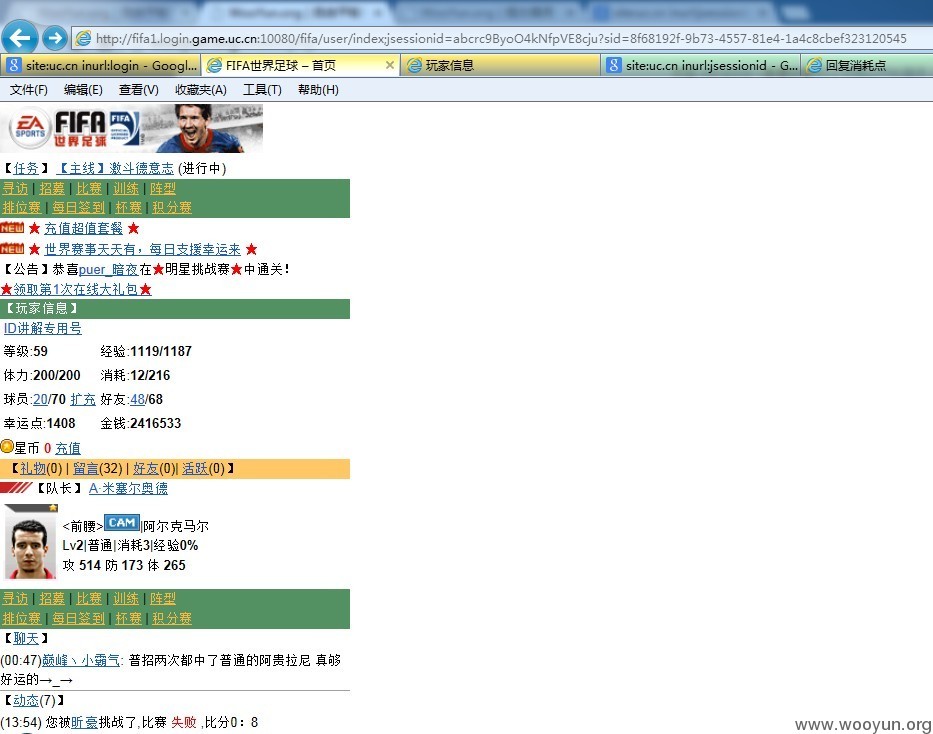The image size is (933, 734).
Task: Click the NEW badge beside 世界赛事天天有
Action: click(12, 249)
